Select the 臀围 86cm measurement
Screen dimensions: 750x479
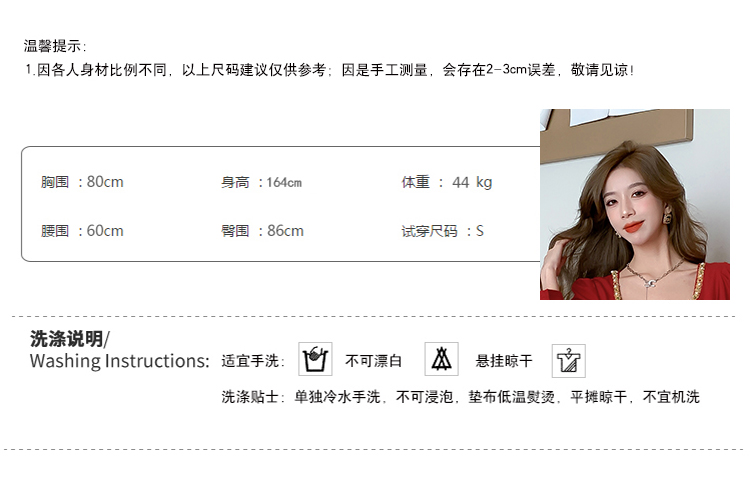point(262,231)
